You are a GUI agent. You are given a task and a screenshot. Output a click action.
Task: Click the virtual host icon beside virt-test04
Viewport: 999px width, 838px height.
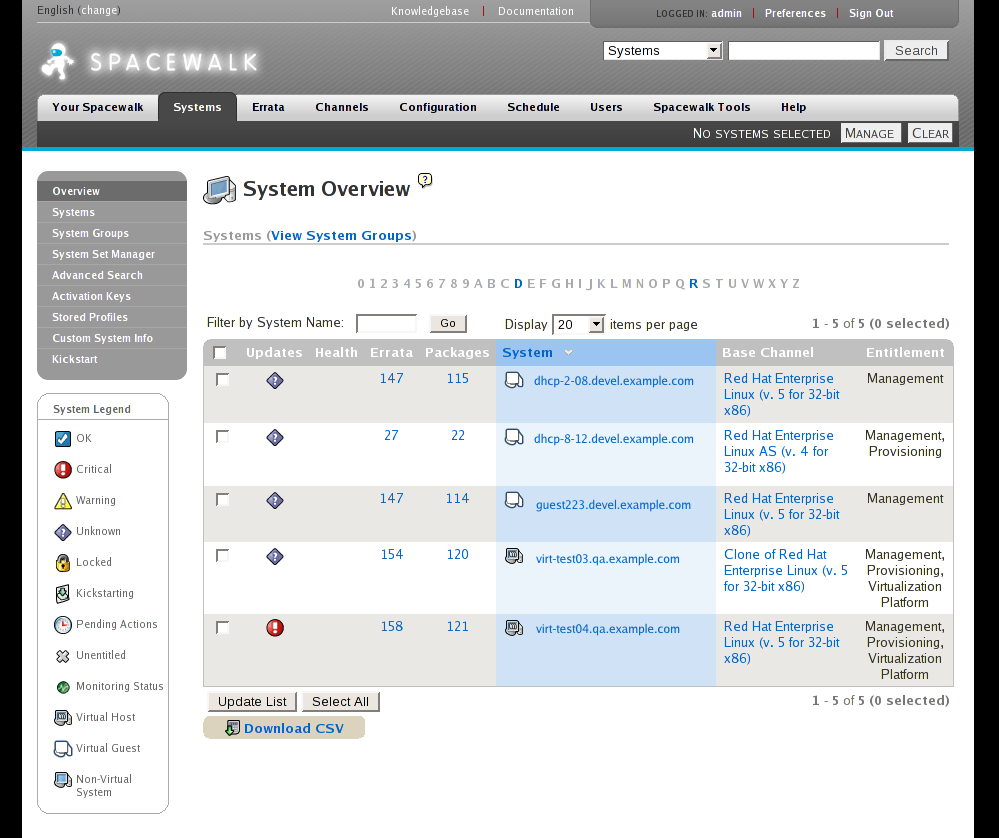click(x=514, y=628)
